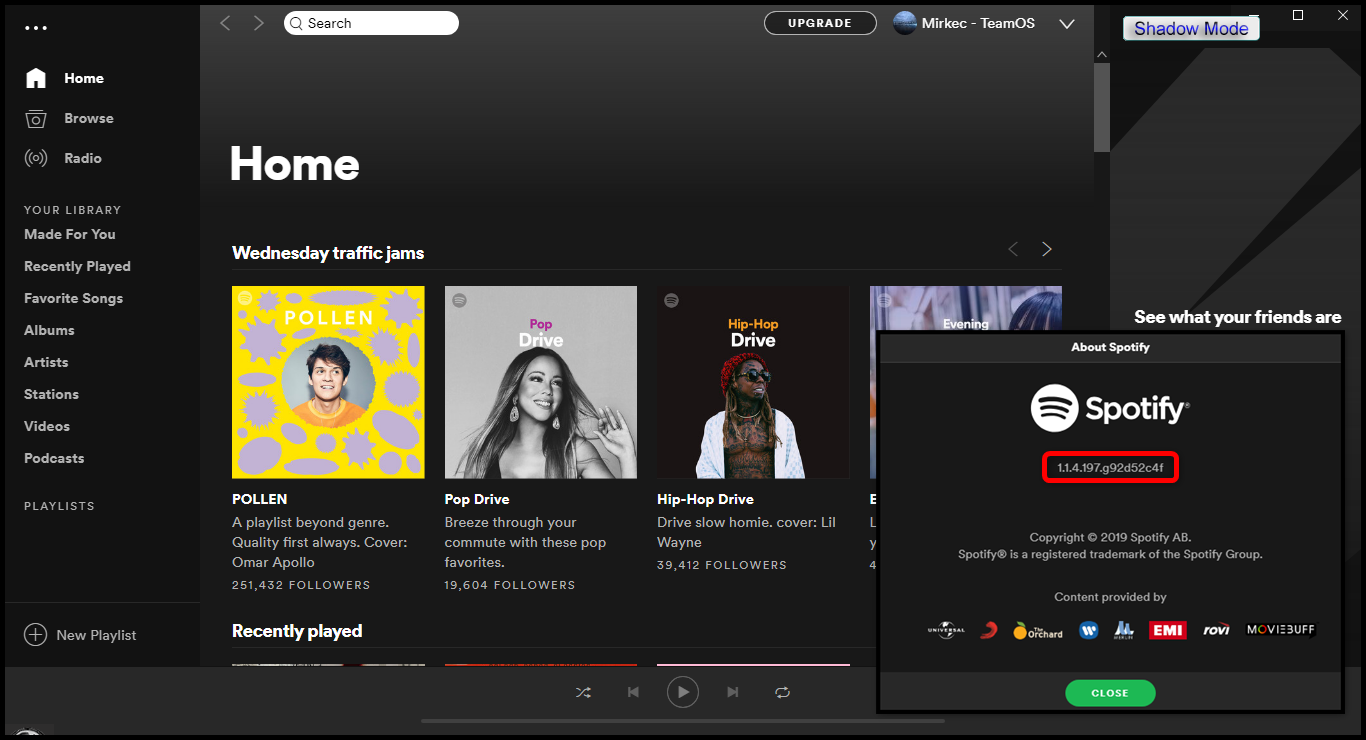Open the Hip-Hop Drive playlist cover

(x=753, y=382)
